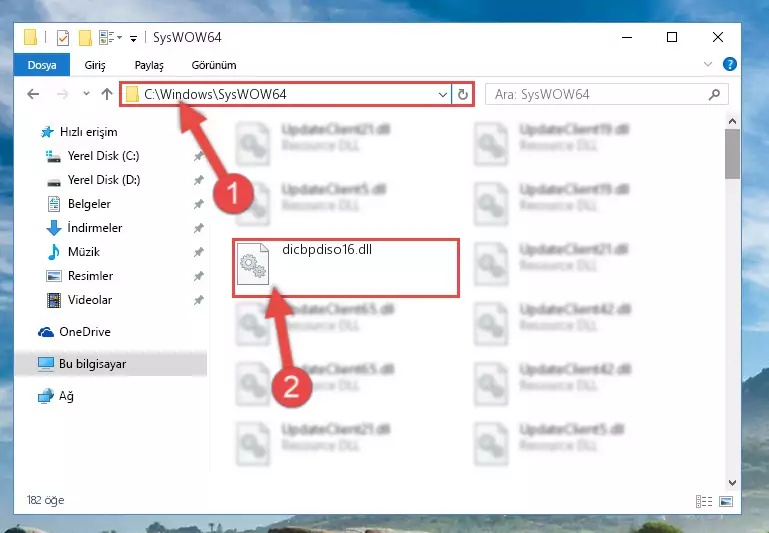Open Explorer help question mark icon

coord(729,64)
